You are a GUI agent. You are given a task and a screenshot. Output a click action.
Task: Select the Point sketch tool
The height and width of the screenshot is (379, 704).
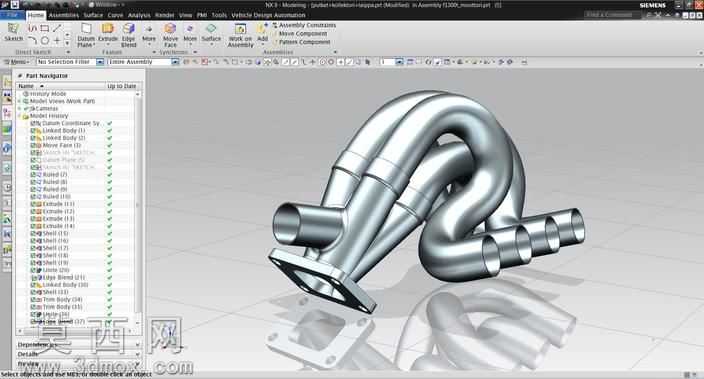57,40
